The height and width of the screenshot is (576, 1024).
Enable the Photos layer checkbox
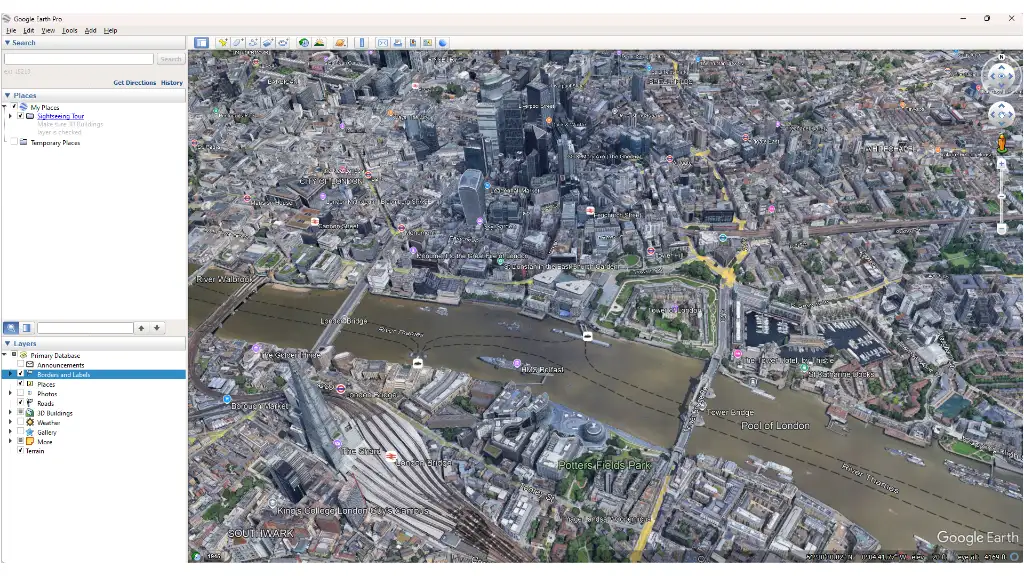21,393
